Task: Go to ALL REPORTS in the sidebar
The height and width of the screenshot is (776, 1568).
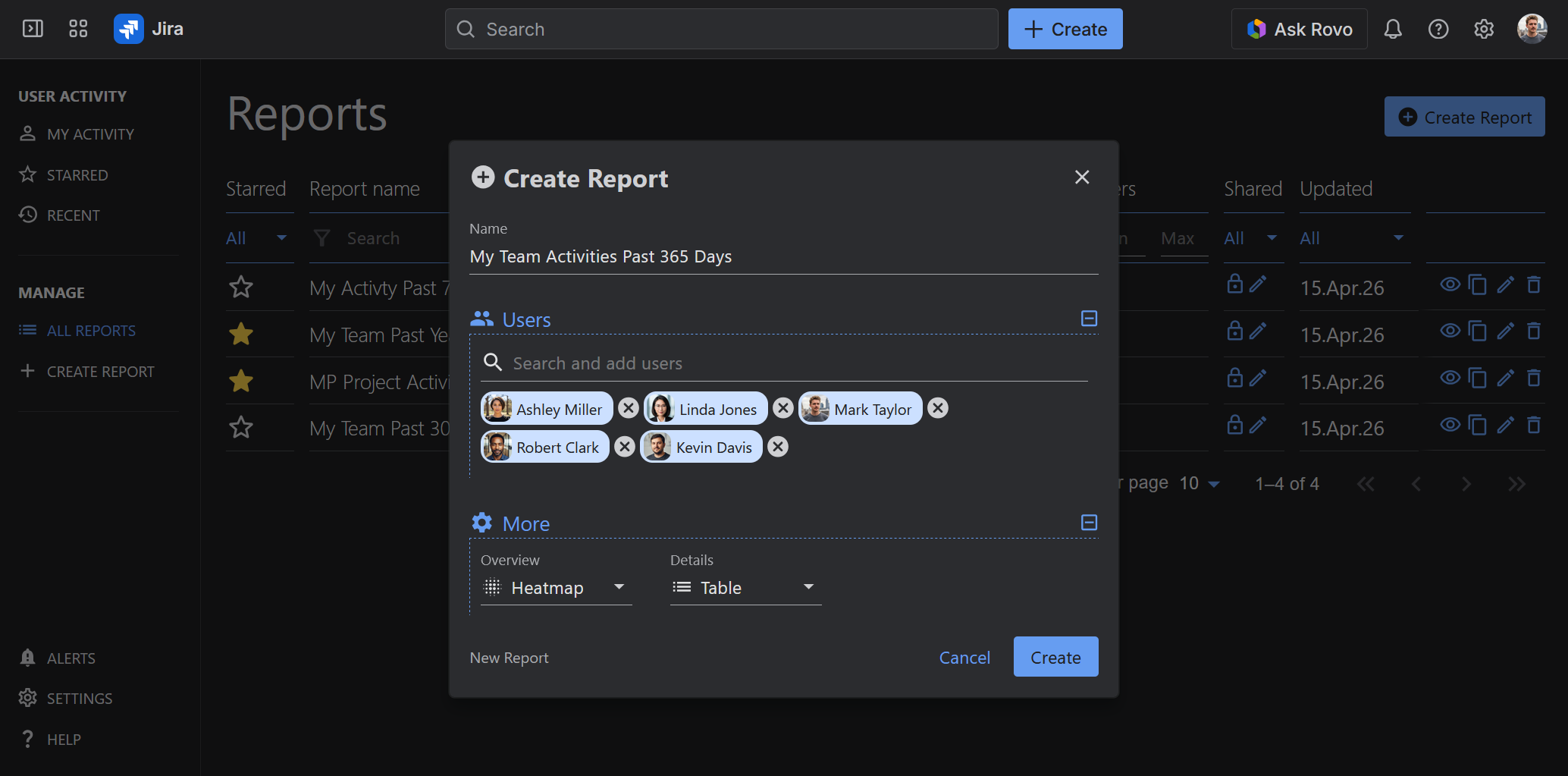Action: [x=91, y=330]
